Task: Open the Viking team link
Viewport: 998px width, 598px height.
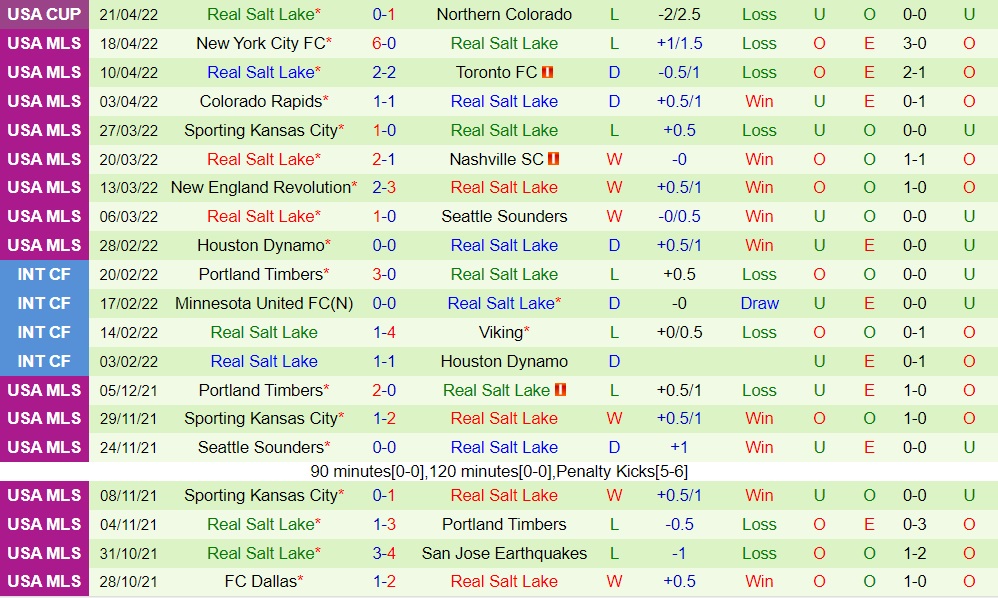Action: point(501,333)
